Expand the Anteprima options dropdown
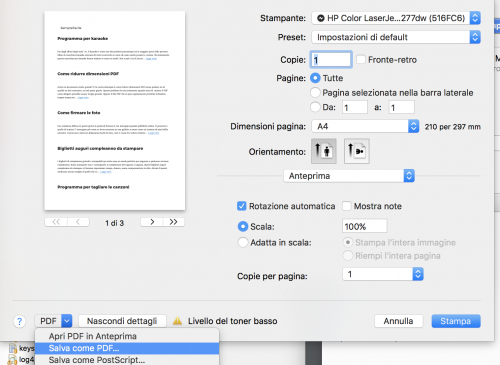Screen dimensions: 500x365 click(x=349, y=176)
